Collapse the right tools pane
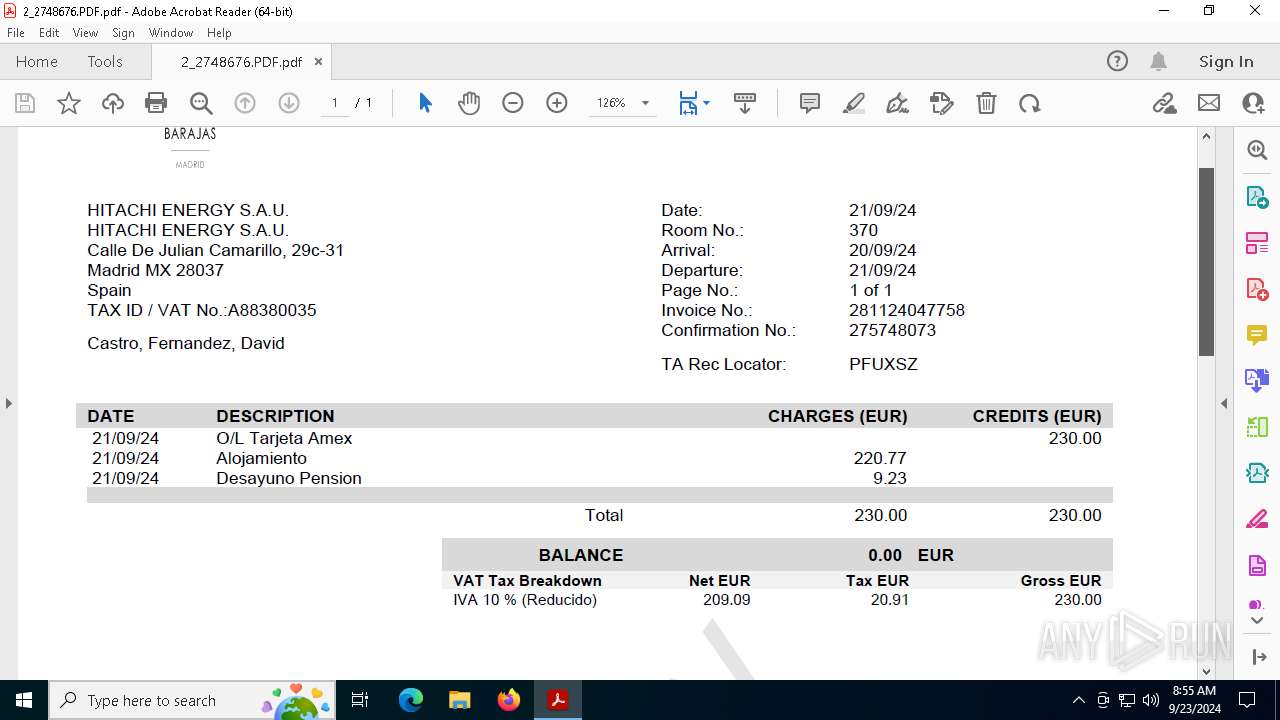Screen dimensions: 1280x720 pos(1258,657)
